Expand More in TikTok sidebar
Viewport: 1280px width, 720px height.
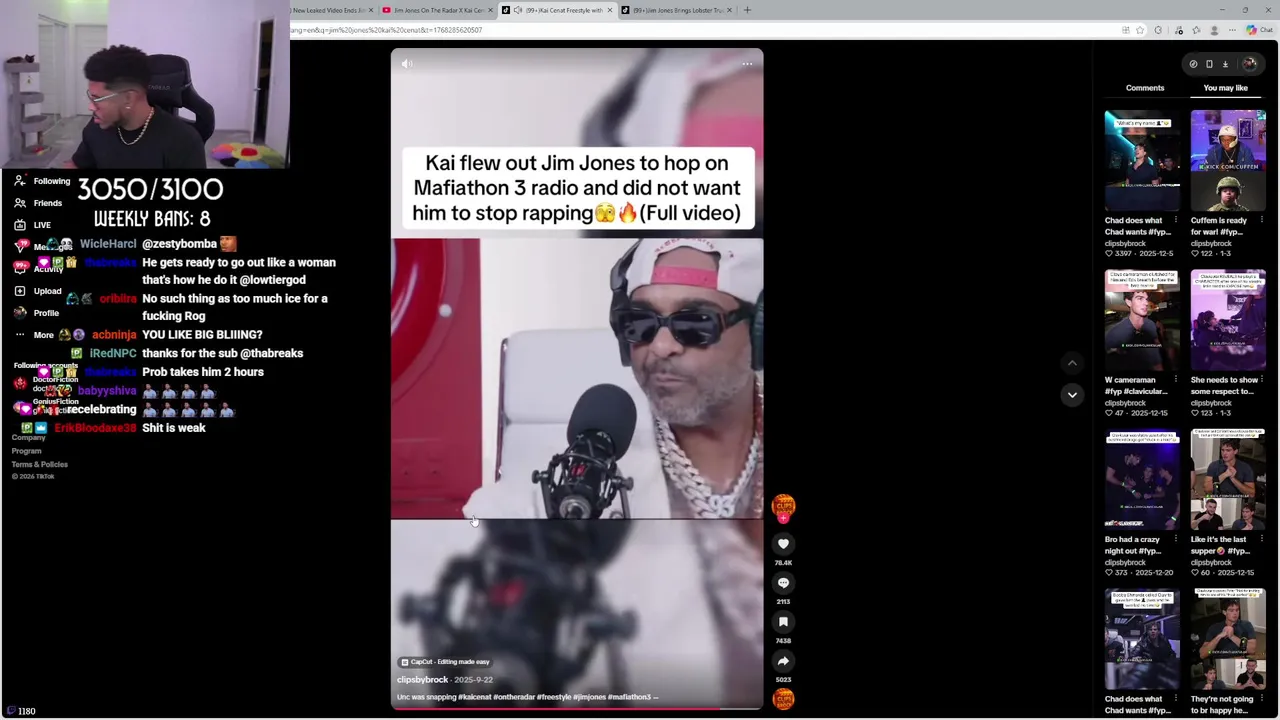(x=34, y=335)
